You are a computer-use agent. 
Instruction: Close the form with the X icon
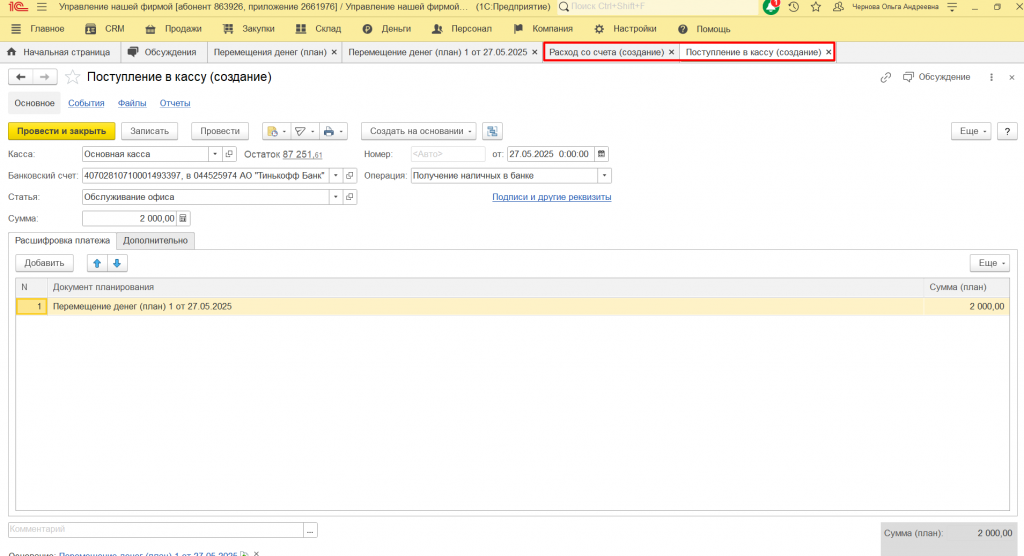pyautogui.click(x=1012, y=77)
